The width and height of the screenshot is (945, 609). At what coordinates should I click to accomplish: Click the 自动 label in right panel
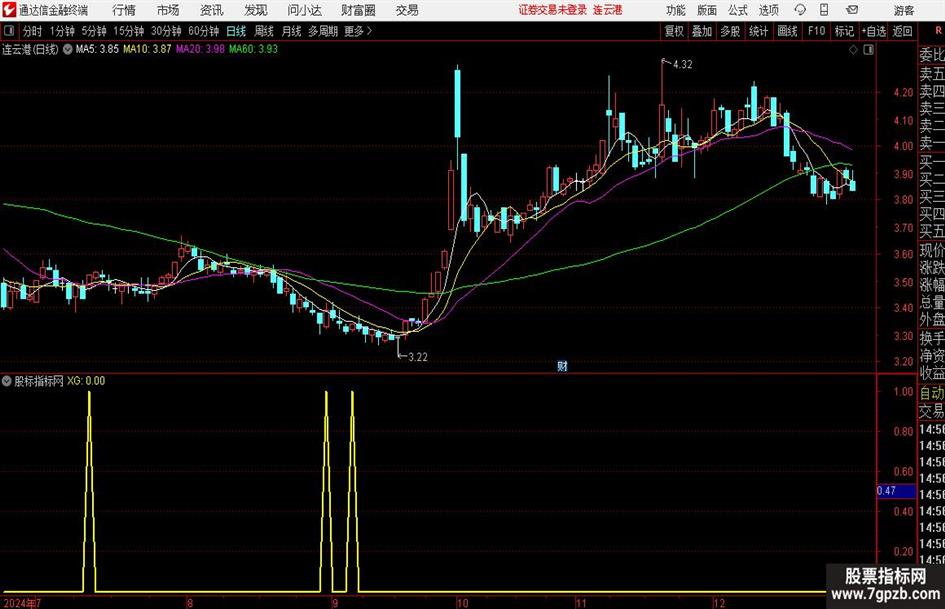point(932,393)
